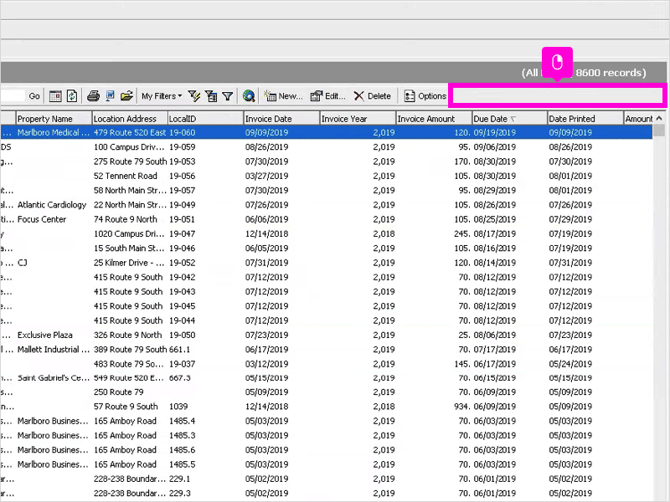Click the printer icon
The image size is (670, 502).
coord(93,96)
